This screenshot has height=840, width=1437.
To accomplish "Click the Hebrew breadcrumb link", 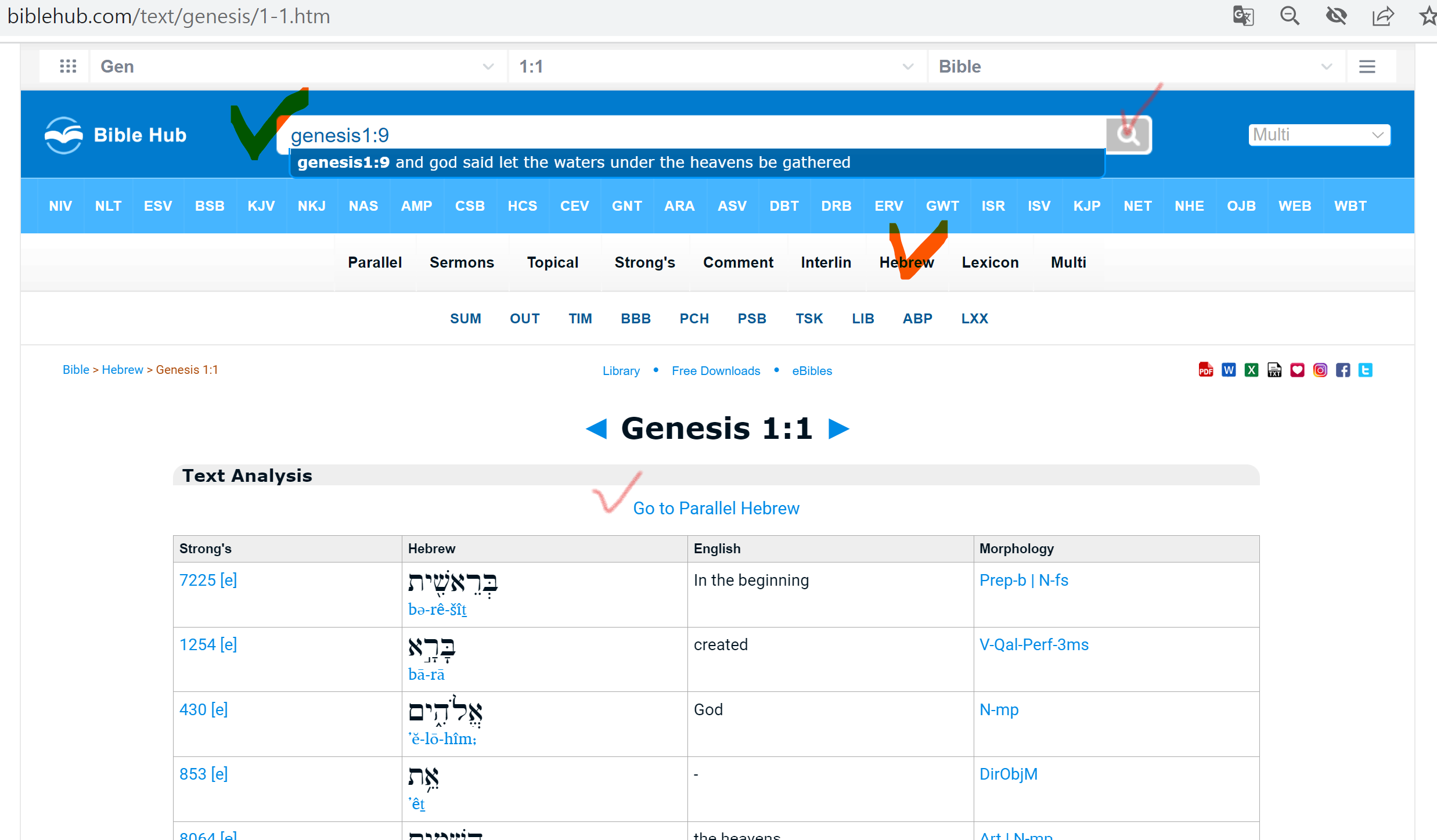I will click(x=123, y=370).
